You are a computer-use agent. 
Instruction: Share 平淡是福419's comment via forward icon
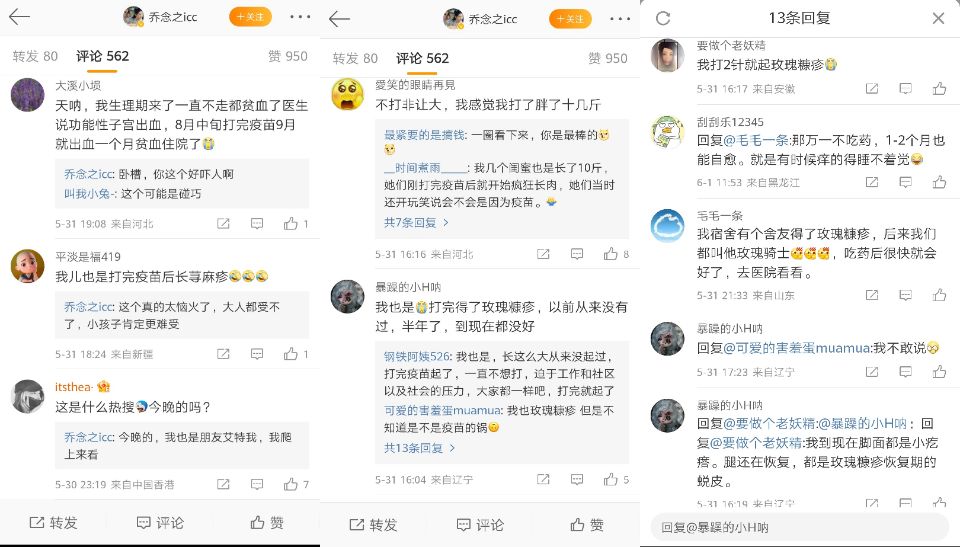pyautogui.click(x=223, y=354)
